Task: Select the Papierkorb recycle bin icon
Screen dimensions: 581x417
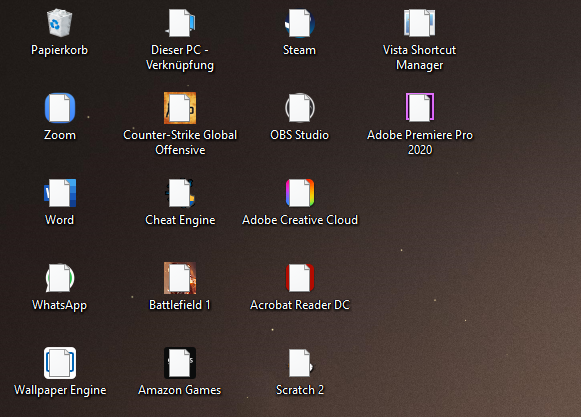Action: click(59, 23)
